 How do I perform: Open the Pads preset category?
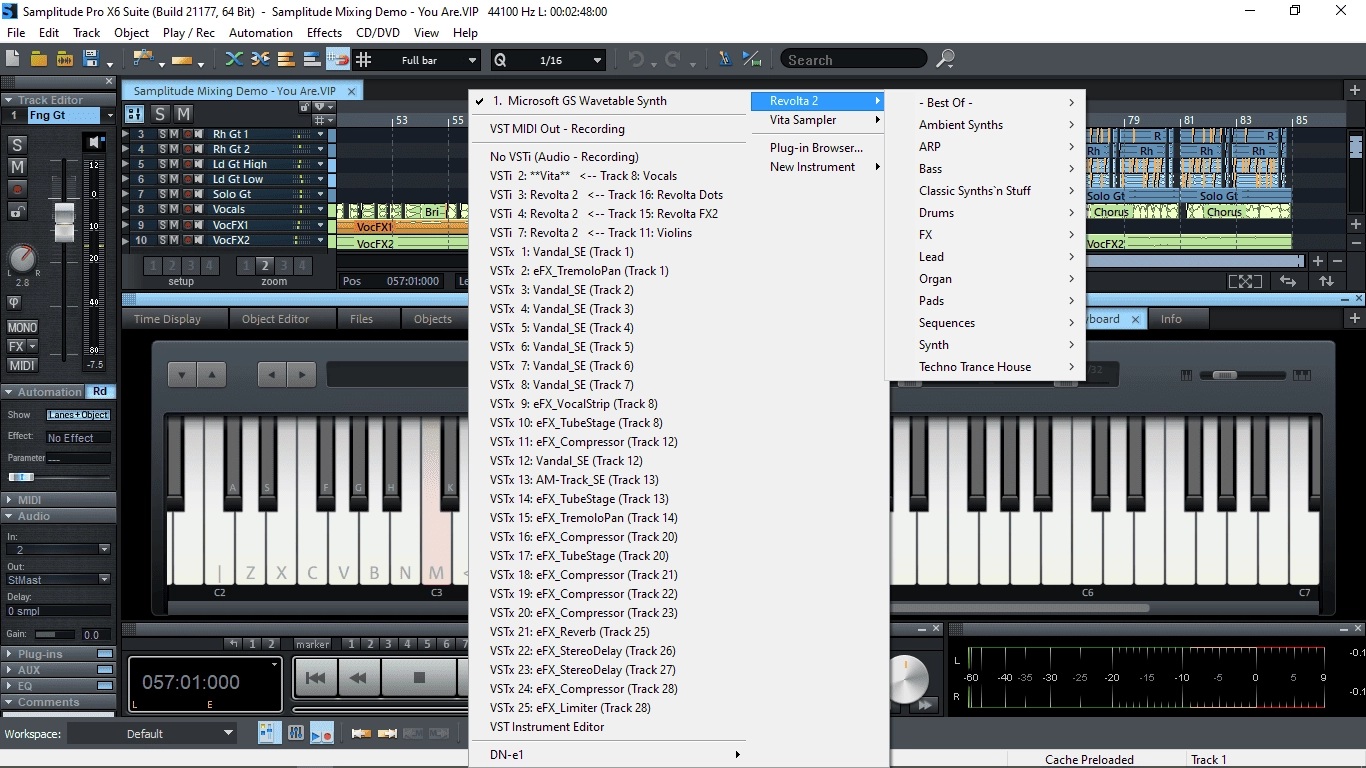985,301
